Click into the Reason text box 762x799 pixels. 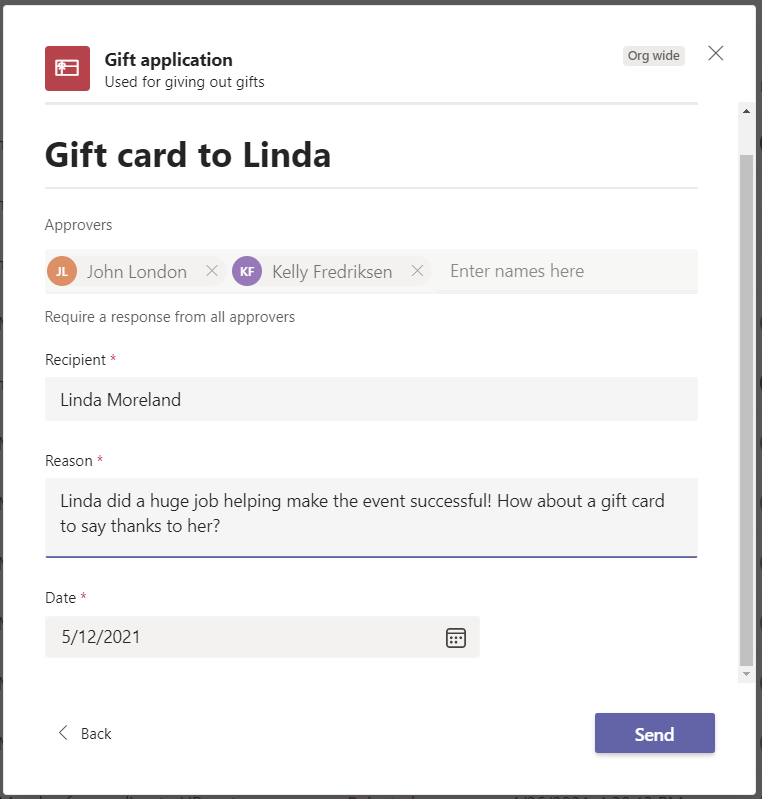[x=371, y=516]
